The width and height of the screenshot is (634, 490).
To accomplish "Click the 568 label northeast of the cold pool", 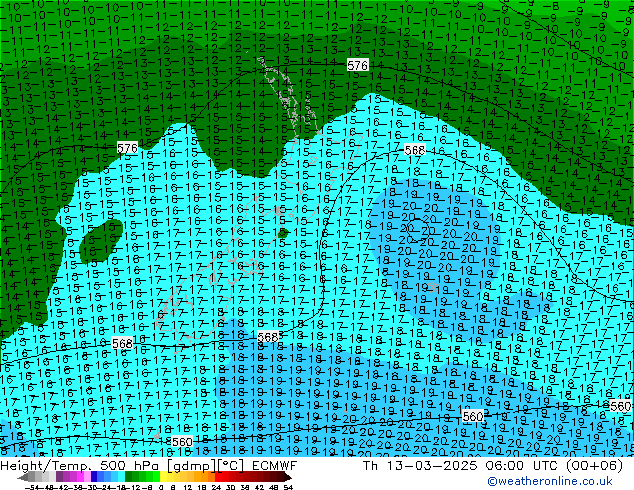I will click(x=415, y=150).
